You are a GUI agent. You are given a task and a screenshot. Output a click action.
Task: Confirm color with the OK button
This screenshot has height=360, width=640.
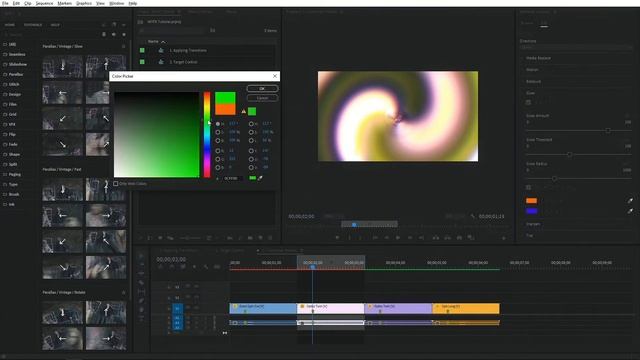tap(262, 89)
